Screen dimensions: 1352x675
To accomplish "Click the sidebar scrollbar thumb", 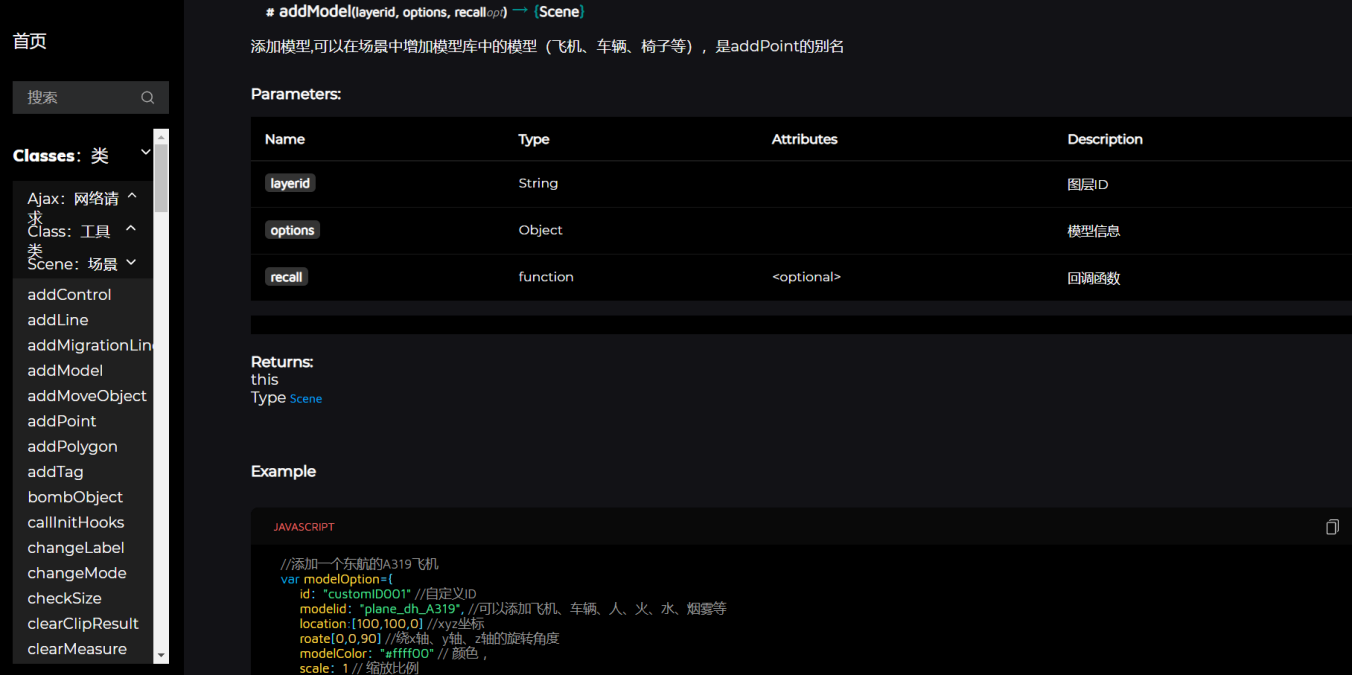I will (x=161, y=180).
